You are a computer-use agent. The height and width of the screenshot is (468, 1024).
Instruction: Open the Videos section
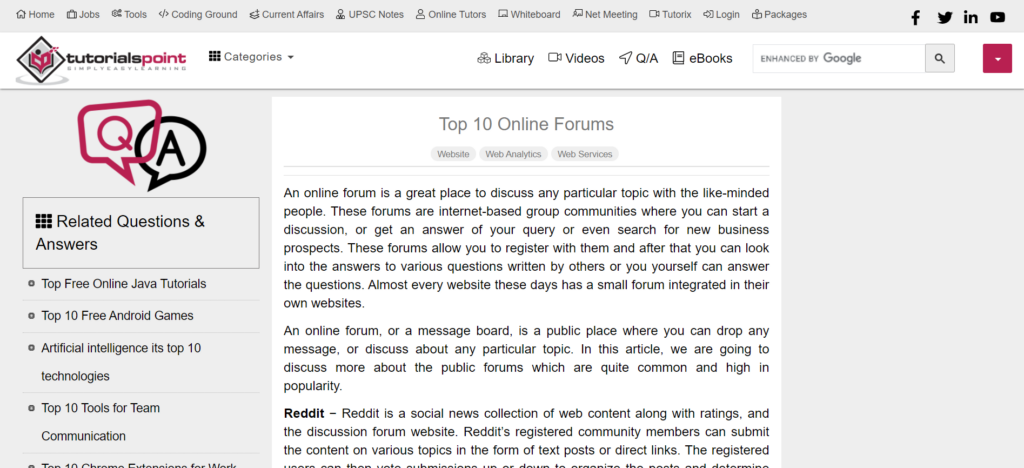pos(576,58)
